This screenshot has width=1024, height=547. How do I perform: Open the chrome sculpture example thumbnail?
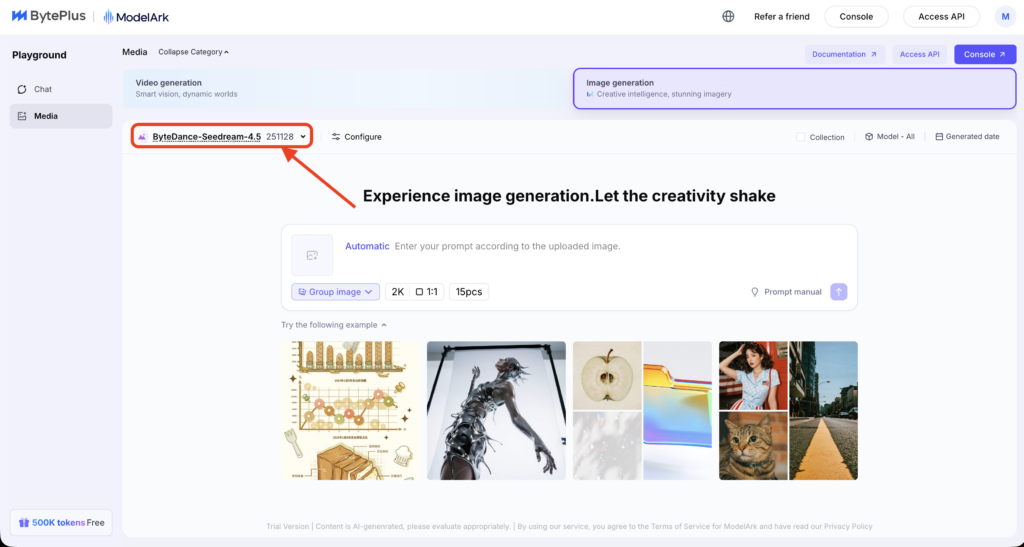pos(496,410)
